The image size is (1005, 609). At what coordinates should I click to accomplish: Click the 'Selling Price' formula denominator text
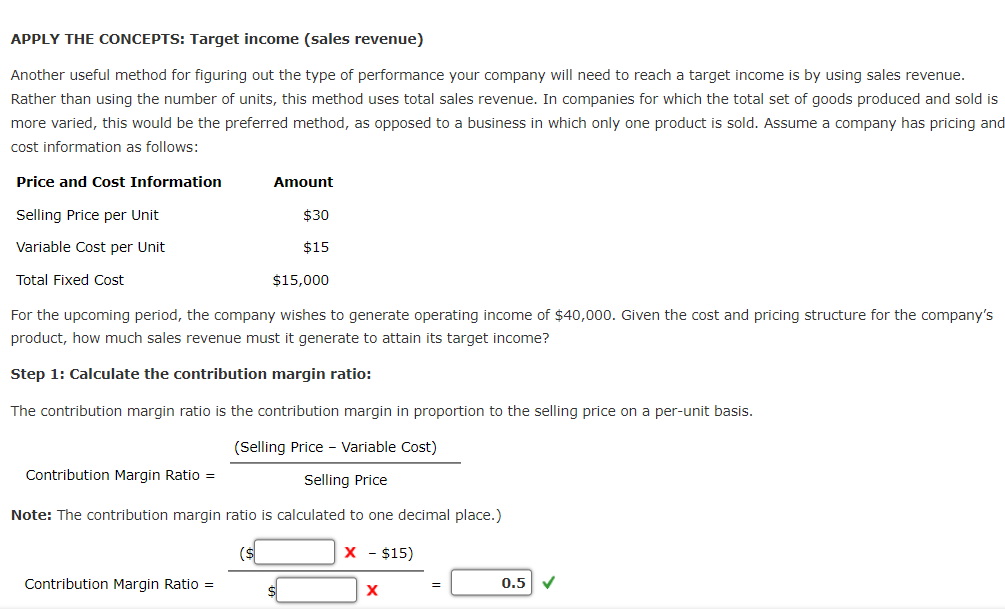[x=345, y=480]
